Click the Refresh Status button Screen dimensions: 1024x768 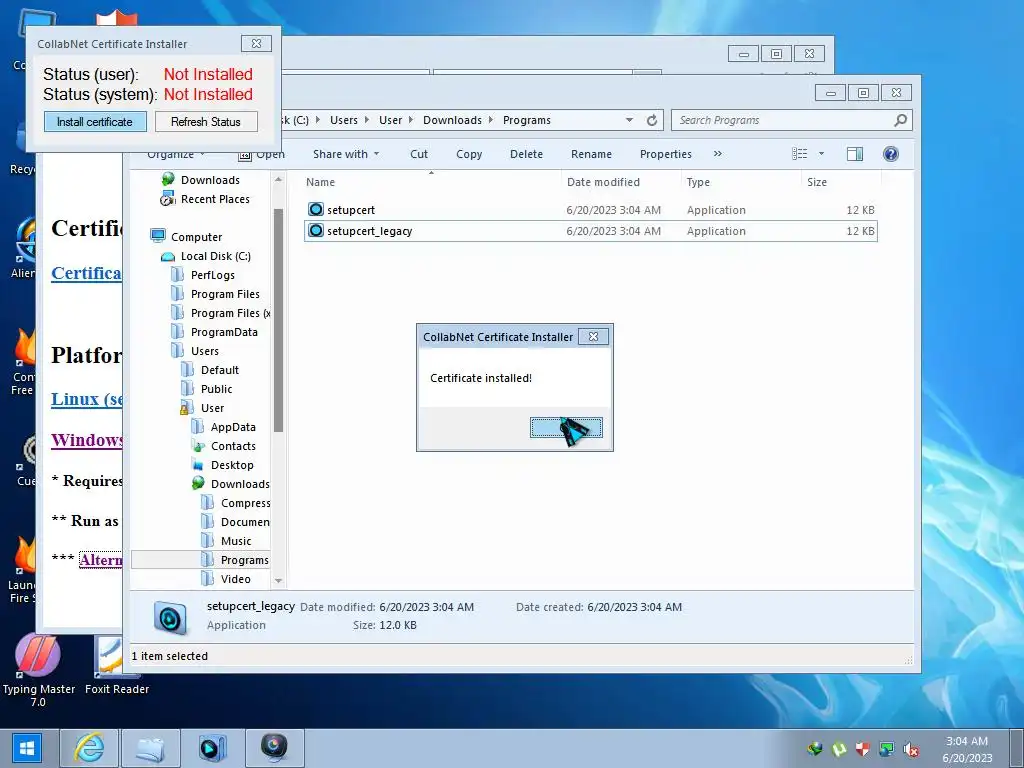click(x=206, y=122)
